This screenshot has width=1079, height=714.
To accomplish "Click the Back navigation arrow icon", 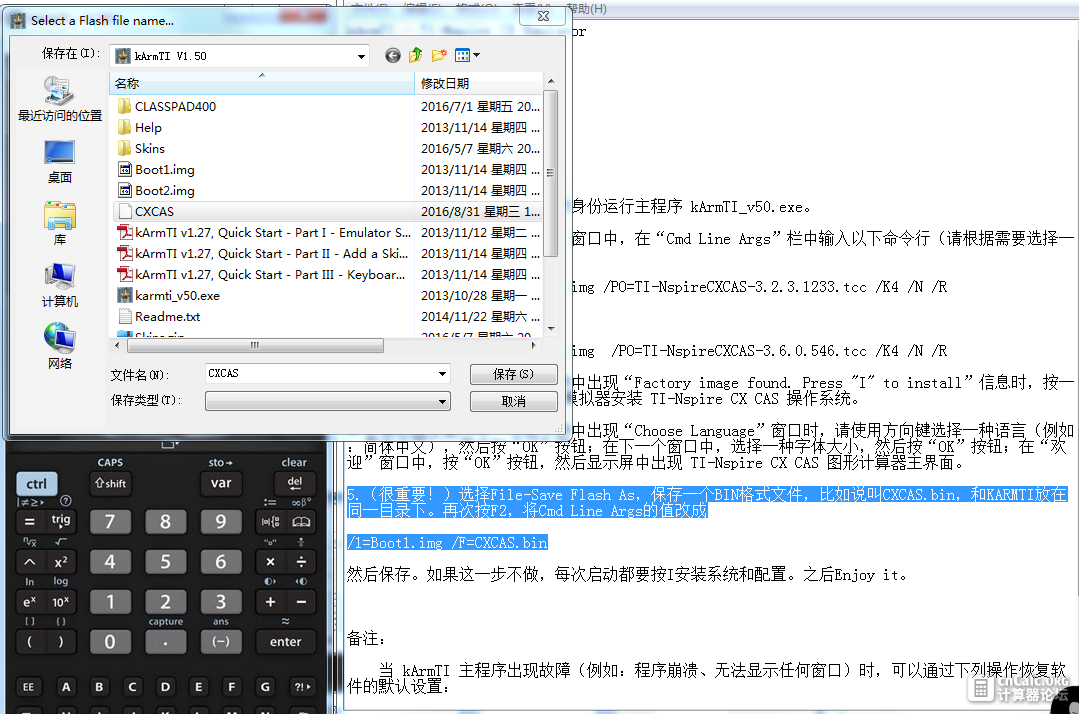I will [x=392, y=56].
